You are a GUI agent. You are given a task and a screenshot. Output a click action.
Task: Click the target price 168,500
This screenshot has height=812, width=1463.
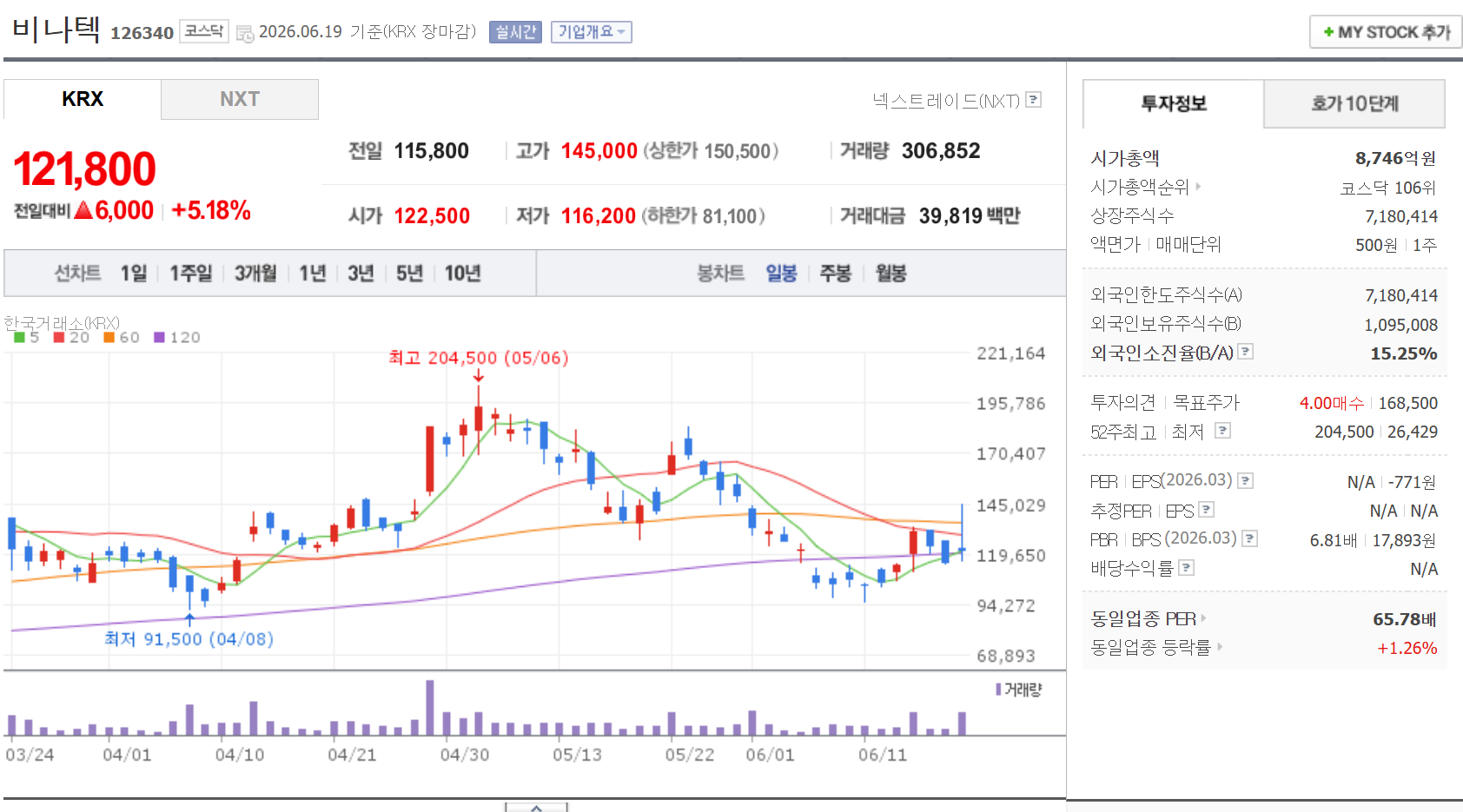1408,403
